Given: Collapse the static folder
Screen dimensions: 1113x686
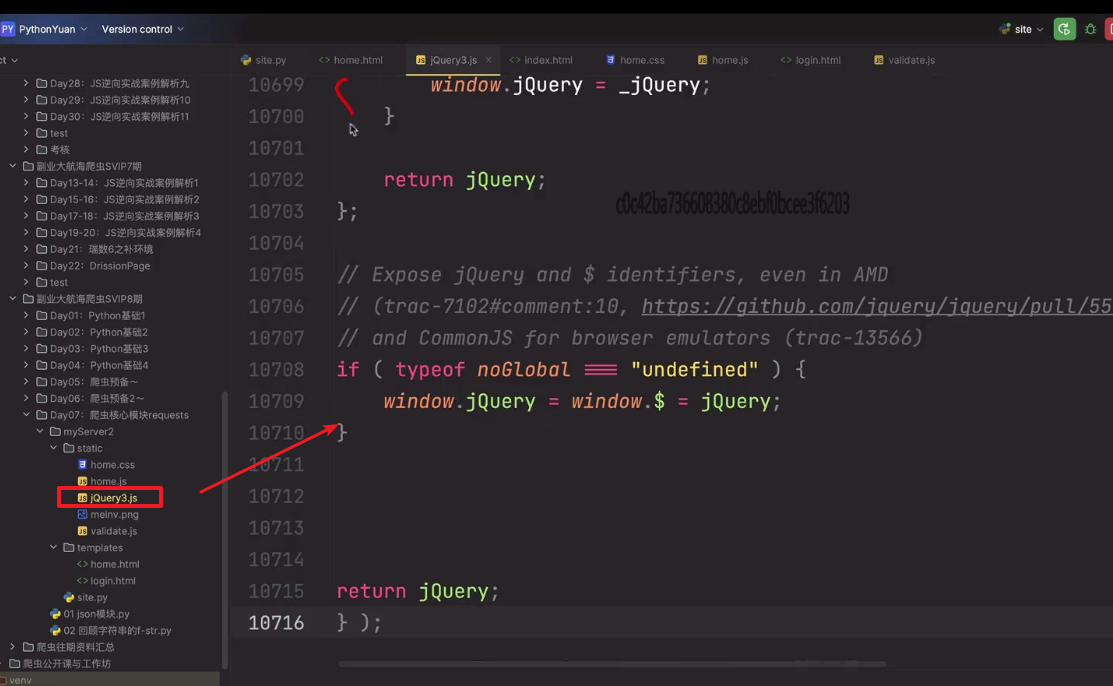Looking at the screenshot, I should 53,448.
